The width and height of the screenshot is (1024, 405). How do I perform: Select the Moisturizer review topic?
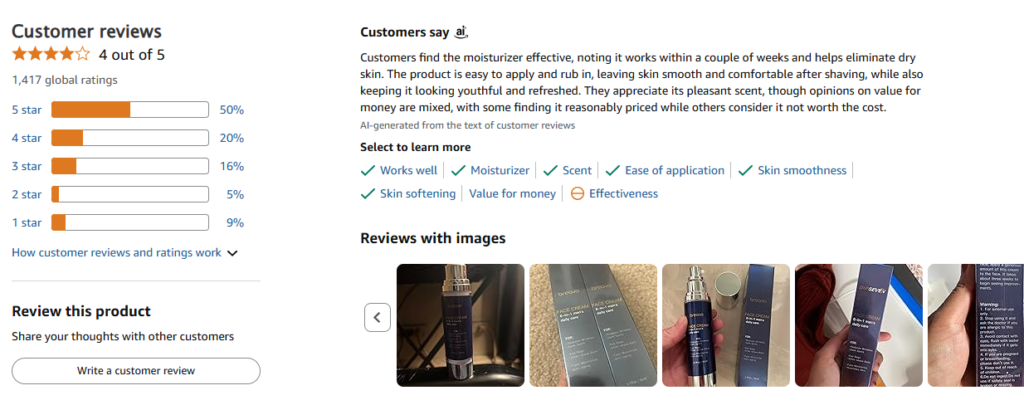pos(490,170)
